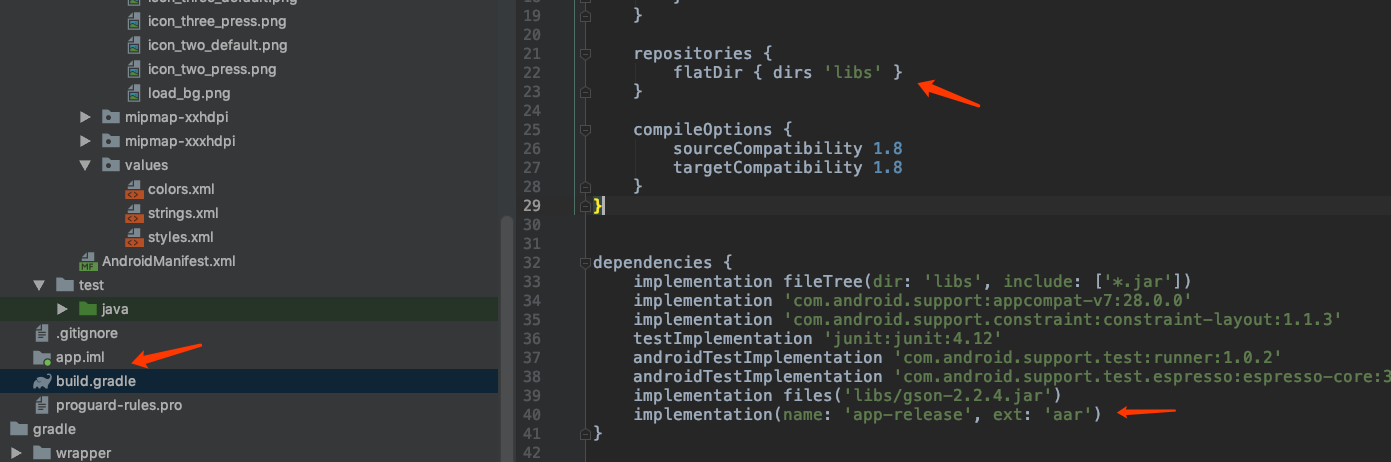Click the app.iml module file icon
1391x462 pixels.
(42, 357)
